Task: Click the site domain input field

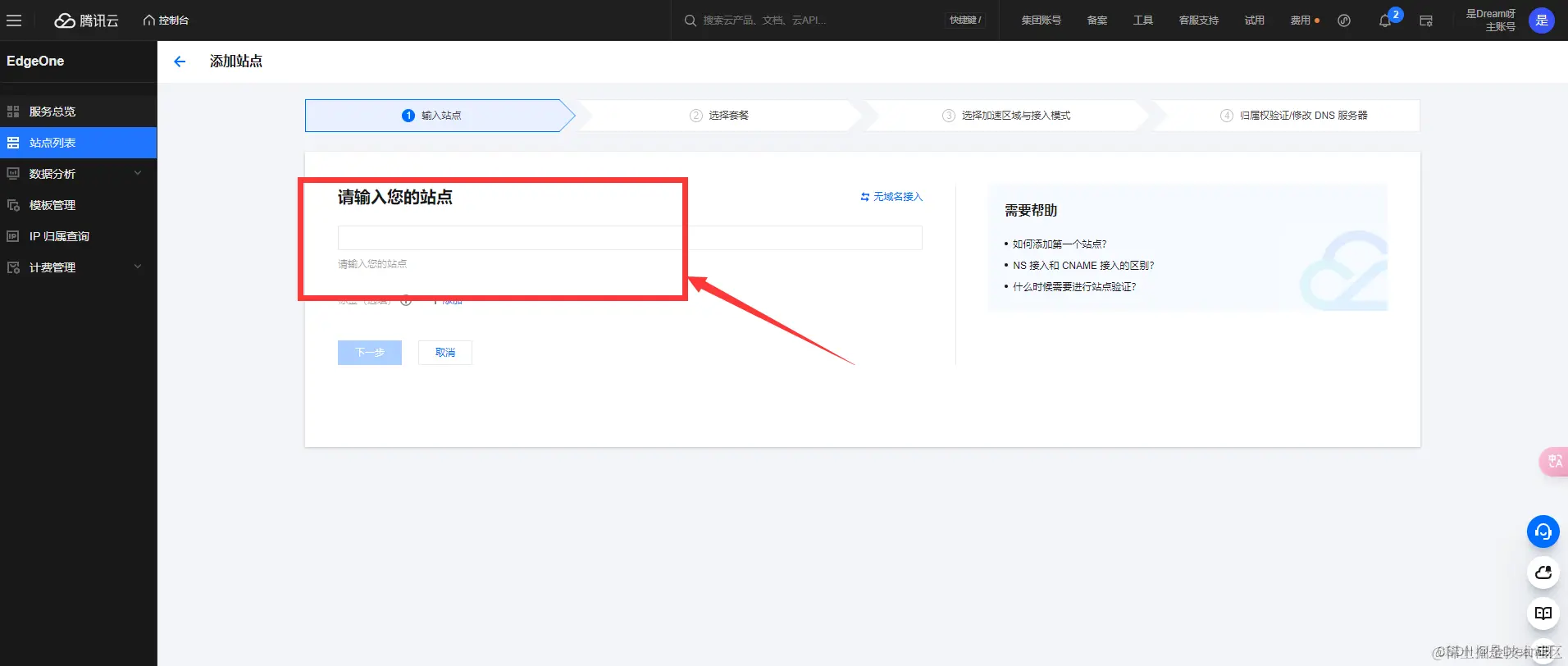Action: (x=630, y=238)
